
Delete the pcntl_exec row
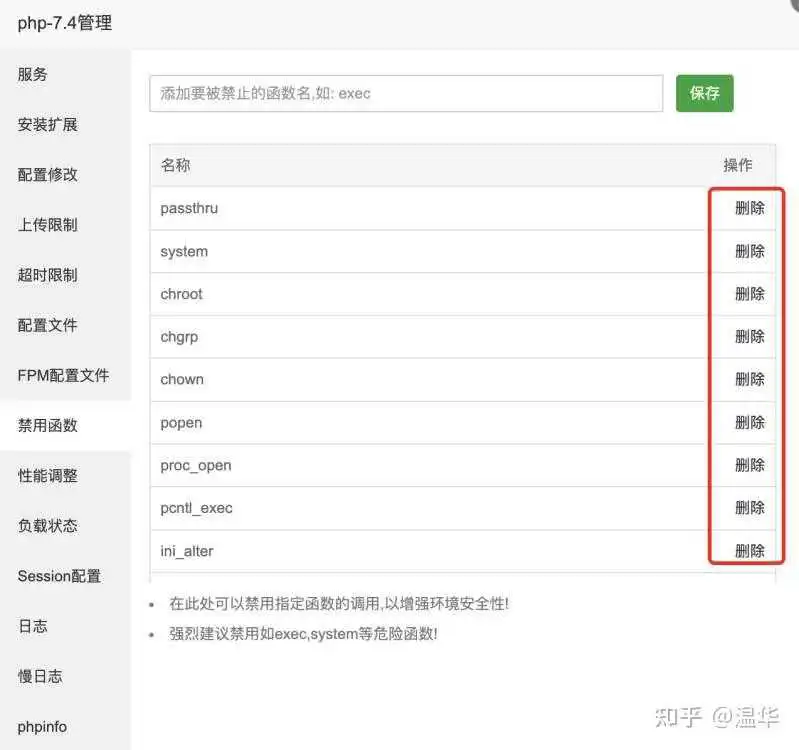pos(750,508)
